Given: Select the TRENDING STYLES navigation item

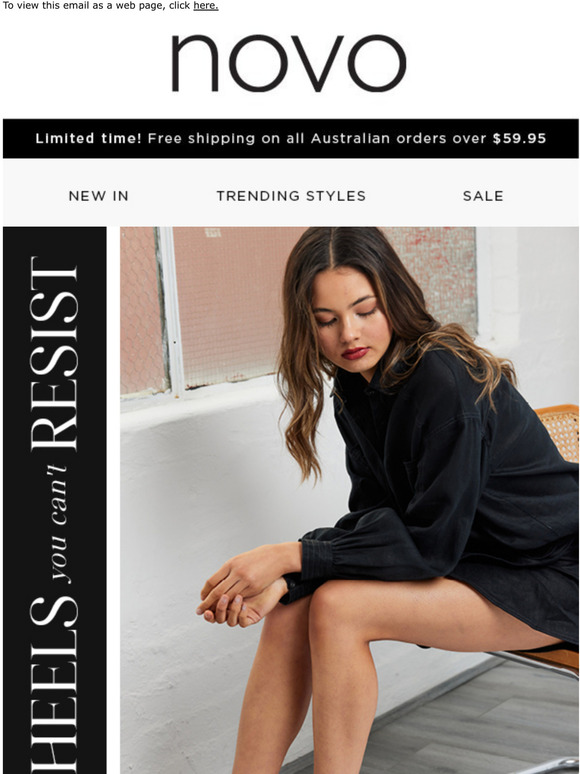Looking at the screenshot, I should pos(291,196).
